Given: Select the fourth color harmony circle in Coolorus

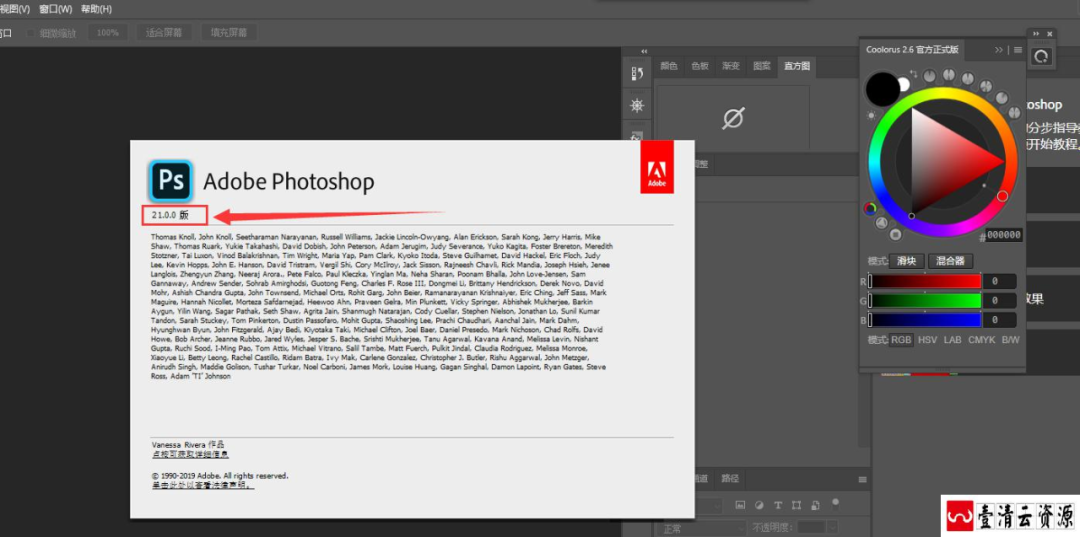Looking at the screenshot, I should pos(986,86).
